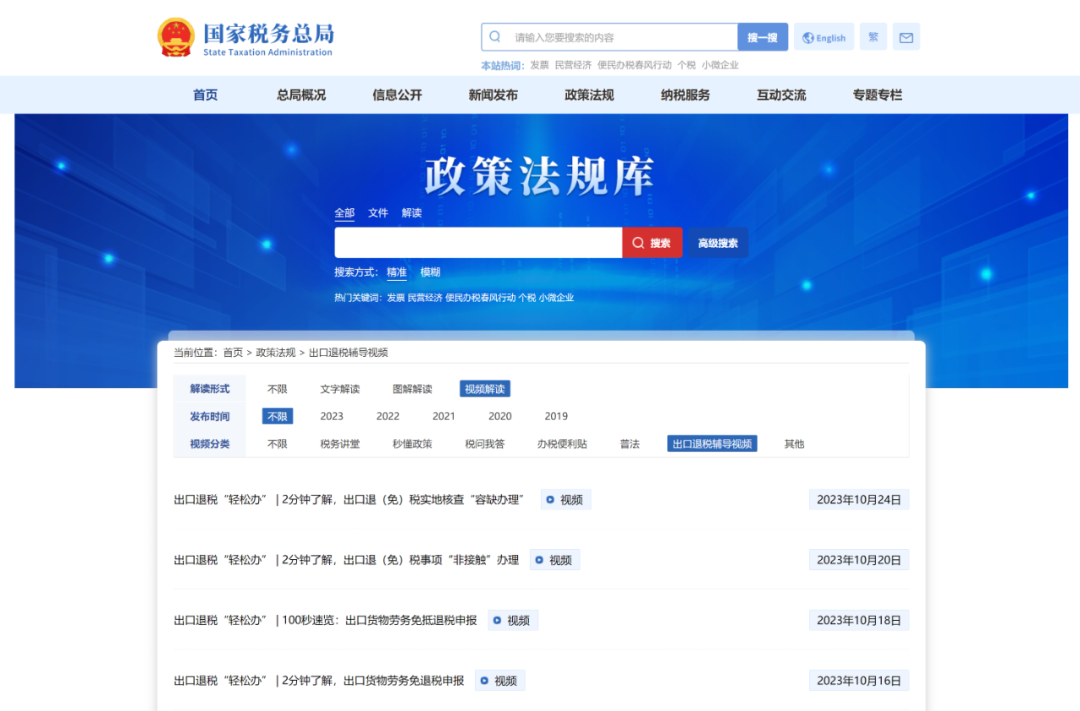Click banner keyword 便民办税春风行动
Image resolution: width=1080 pixels, height=711 pixels.
pos(481,298)
